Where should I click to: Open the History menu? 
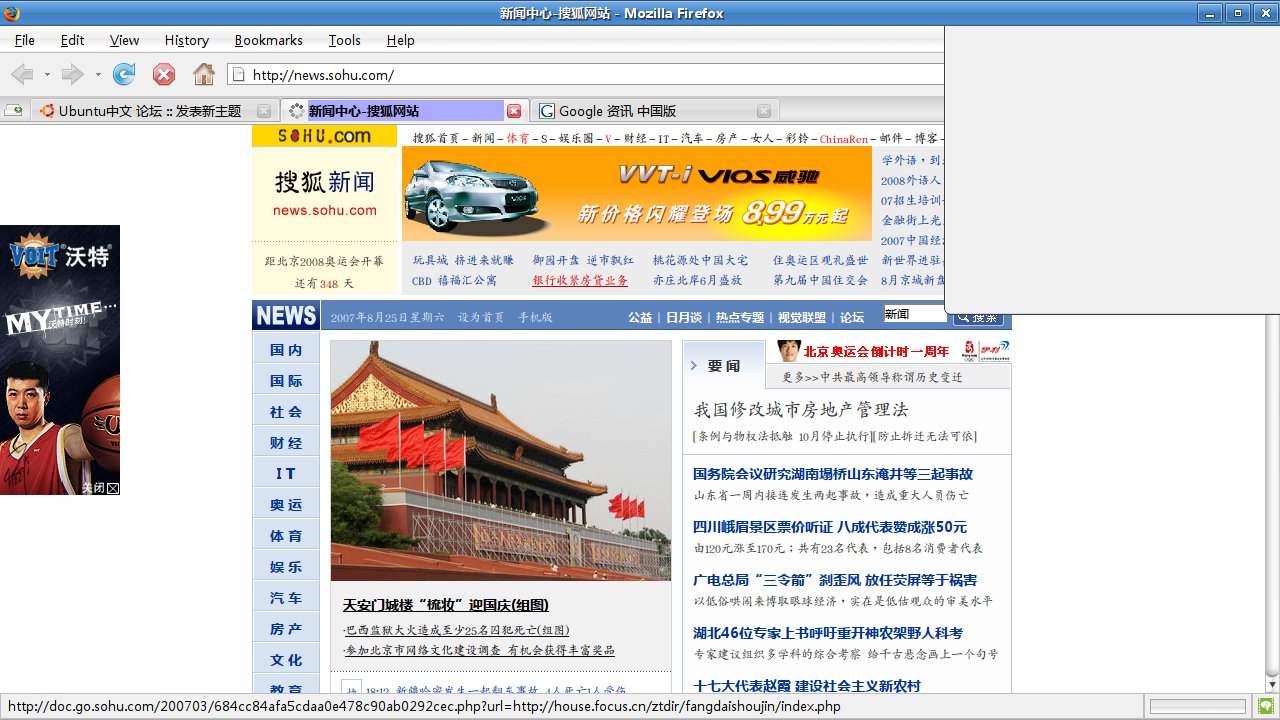pos(187,40)
